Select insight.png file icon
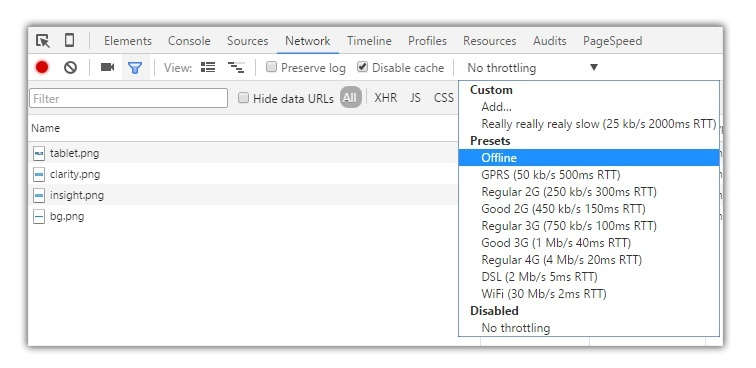 pos(39,196)
